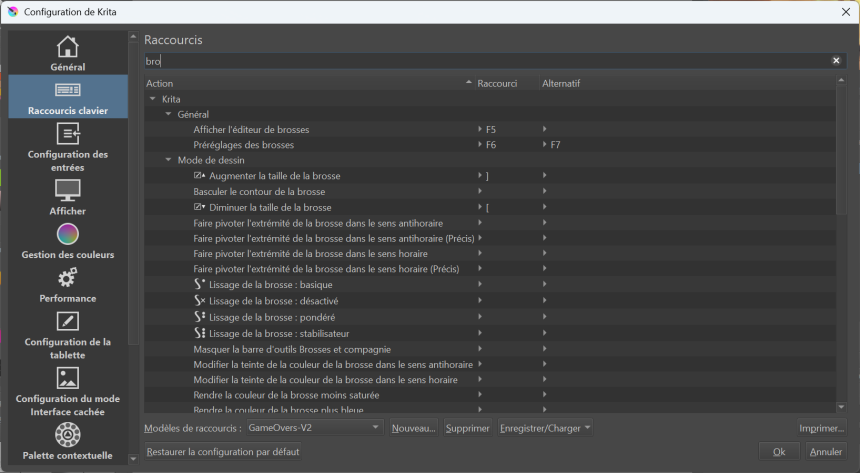Clear the shortcut search field text

(x=836, y=61)
